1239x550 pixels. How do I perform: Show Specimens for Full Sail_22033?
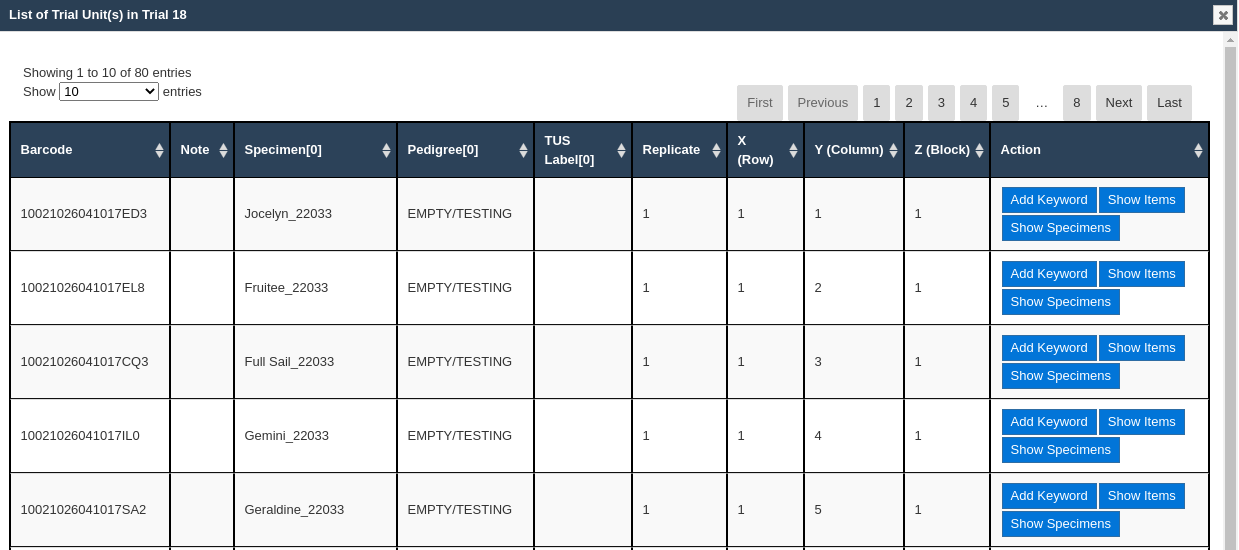[1060, 376]
